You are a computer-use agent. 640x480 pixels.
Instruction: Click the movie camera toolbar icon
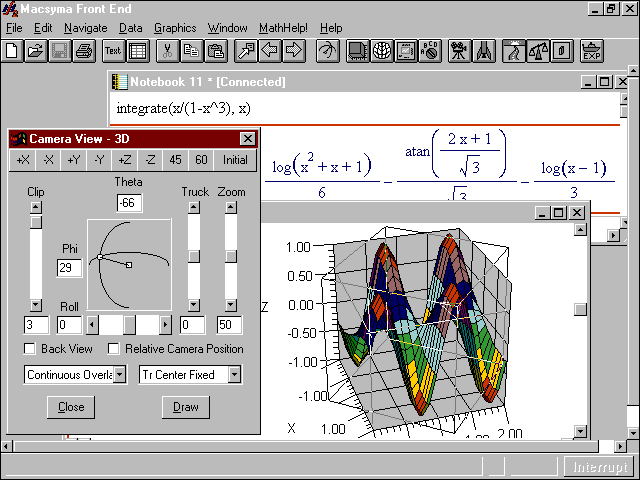(x=458, y=50)
